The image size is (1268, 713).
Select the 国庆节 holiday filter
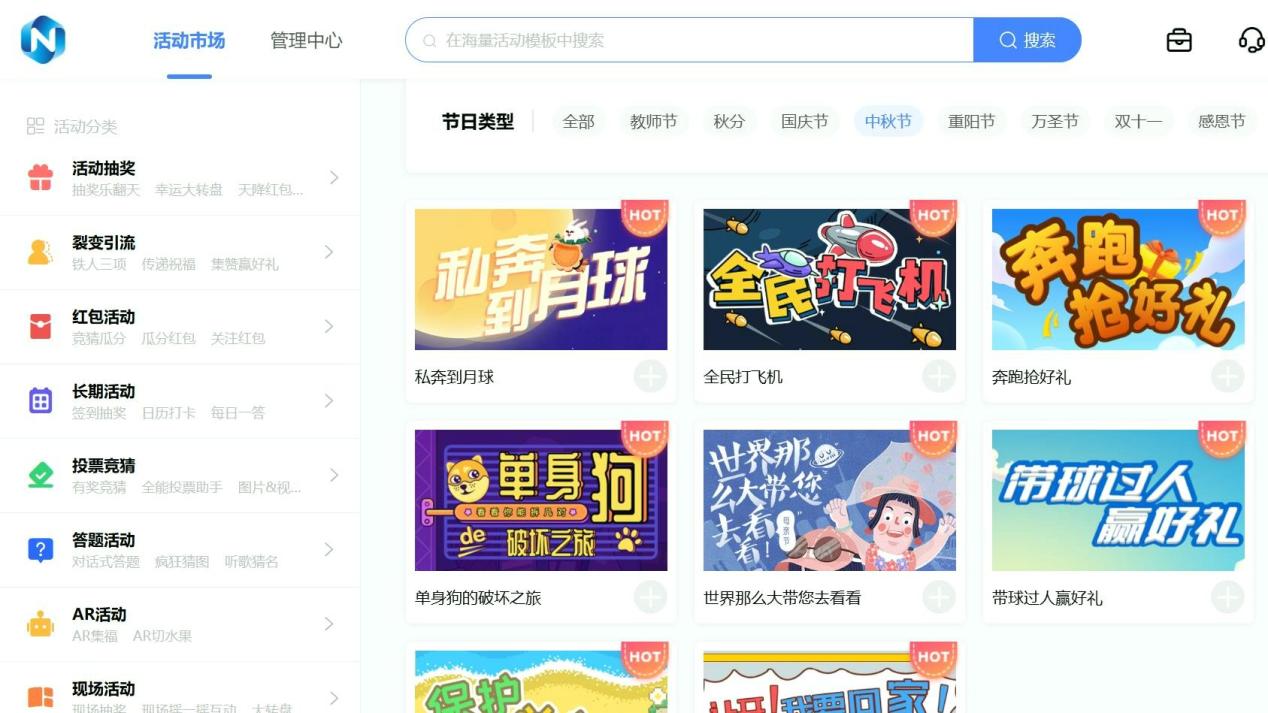[805, 121]
